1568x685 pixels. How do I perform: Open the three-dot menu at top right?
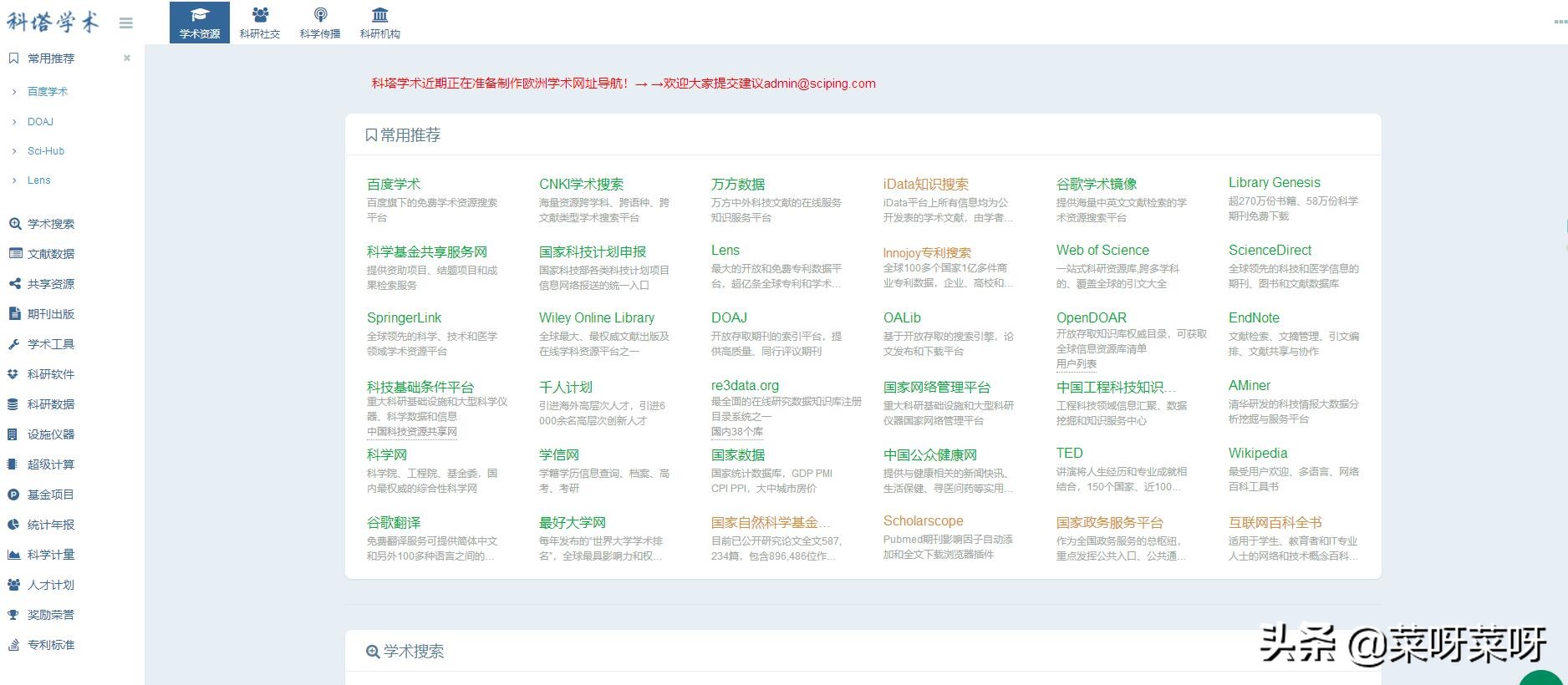point(1560,23)
